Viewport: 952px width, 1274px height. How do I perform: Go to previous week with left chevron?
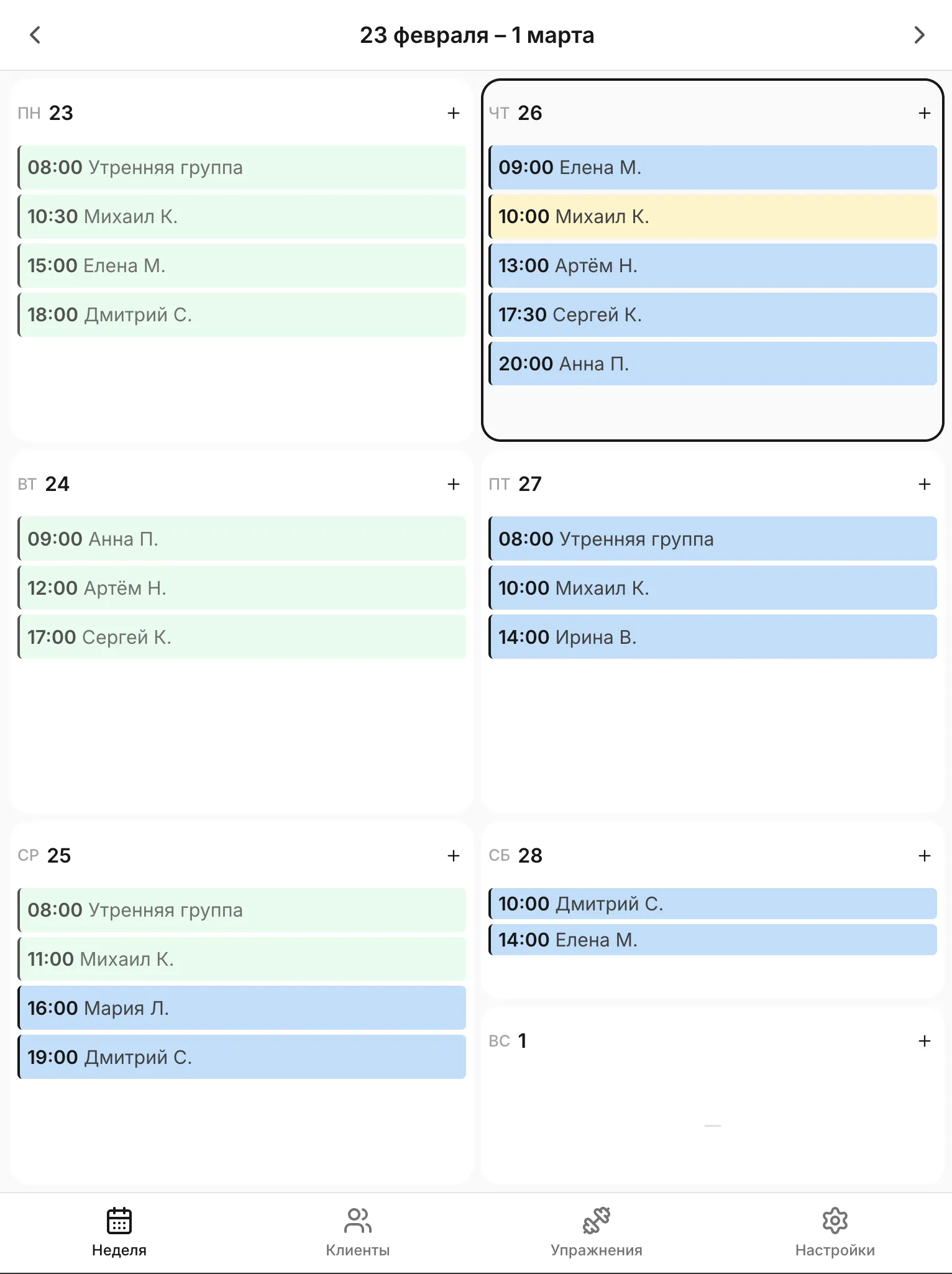tap(35, 35)
